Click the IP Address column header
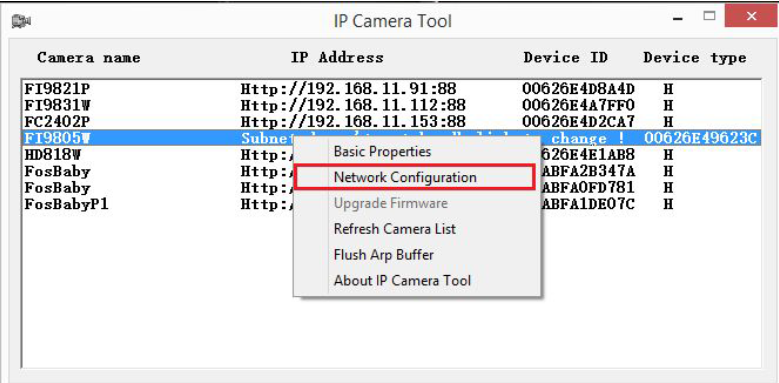This screenshot has width=779, height=383. click(x=337, y=58)
